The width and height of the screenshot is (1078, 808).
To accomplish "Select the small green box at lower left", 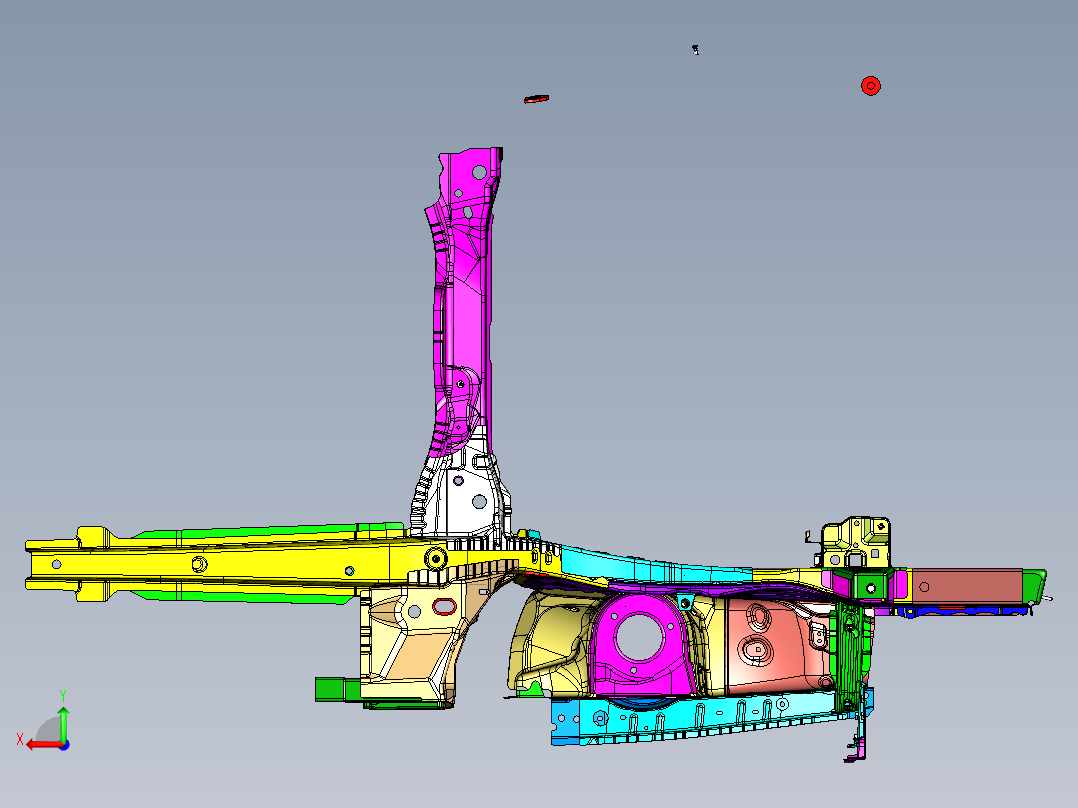I will pyautogui.click(x=337, y=689).
